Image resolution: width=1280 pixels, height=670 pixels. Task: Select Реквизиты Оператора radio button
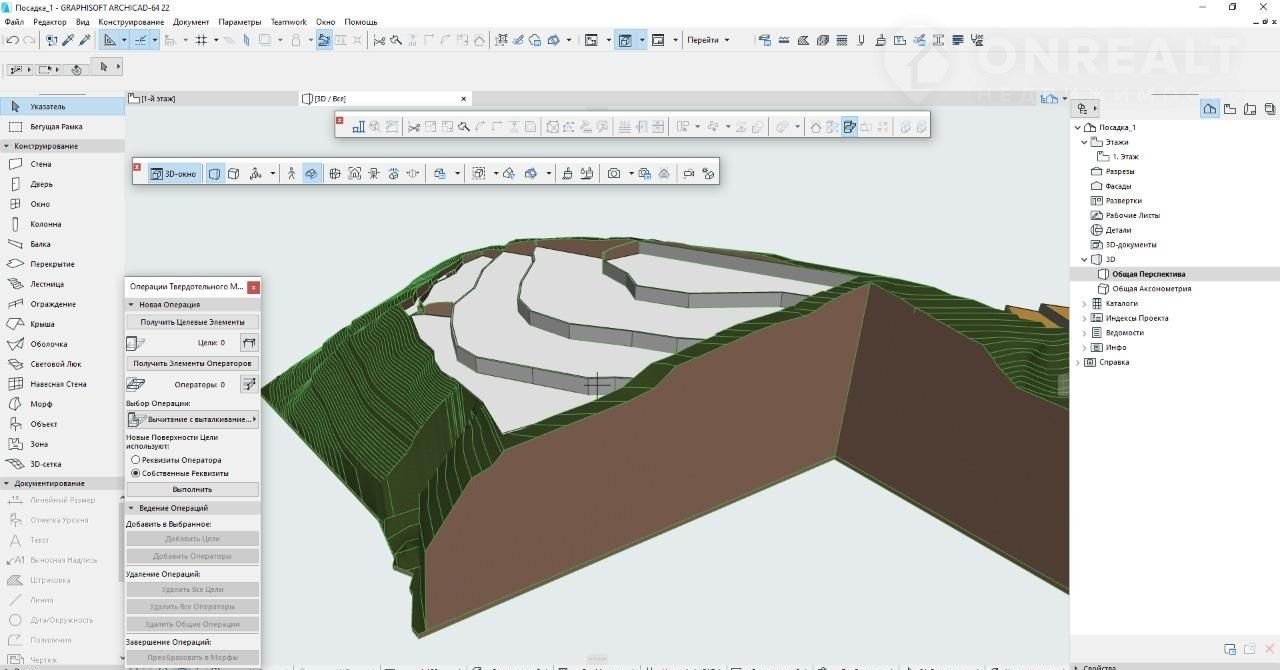click(x=136, y=460)
